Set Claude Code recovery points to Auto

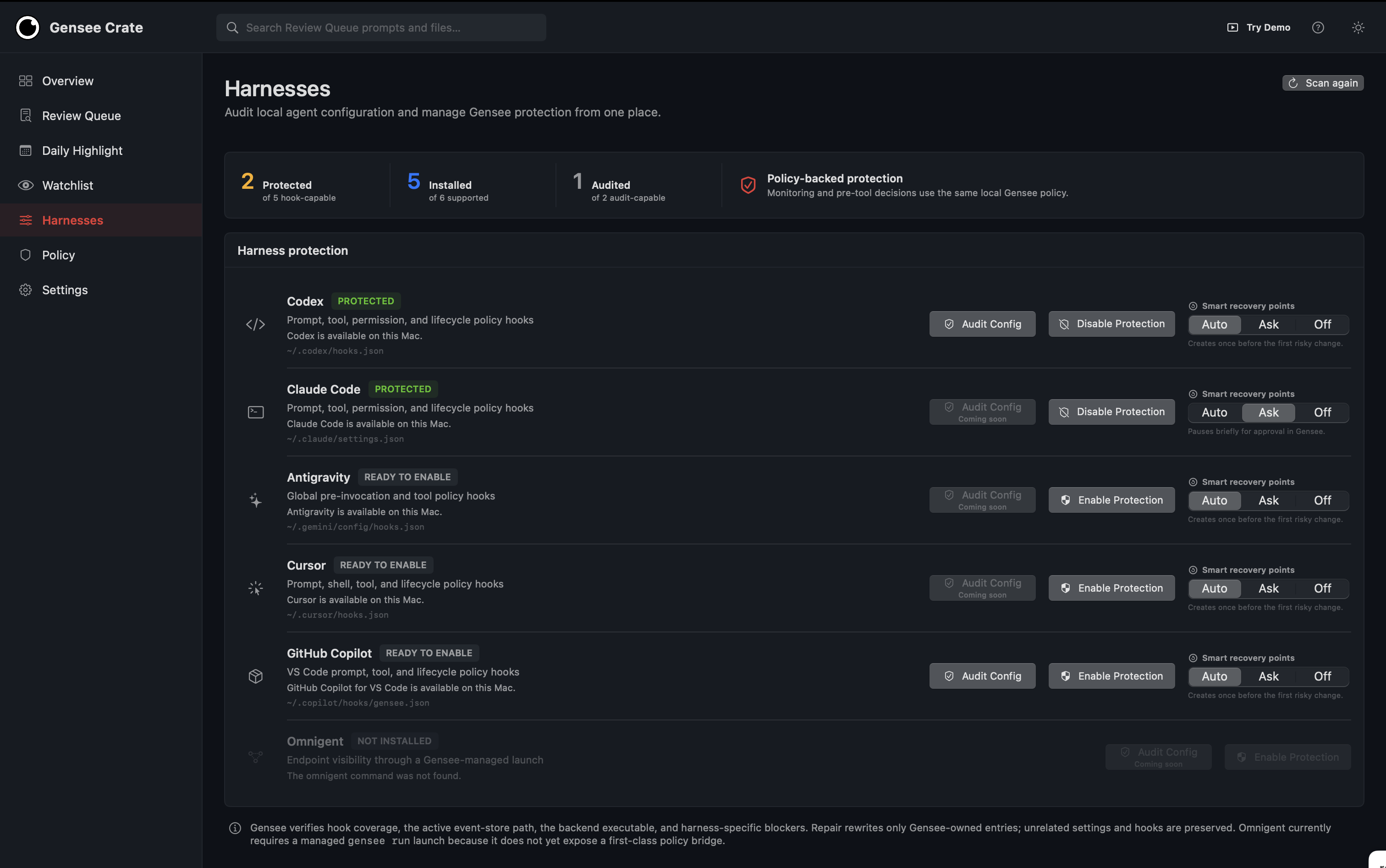click(x=1214, y=412)
